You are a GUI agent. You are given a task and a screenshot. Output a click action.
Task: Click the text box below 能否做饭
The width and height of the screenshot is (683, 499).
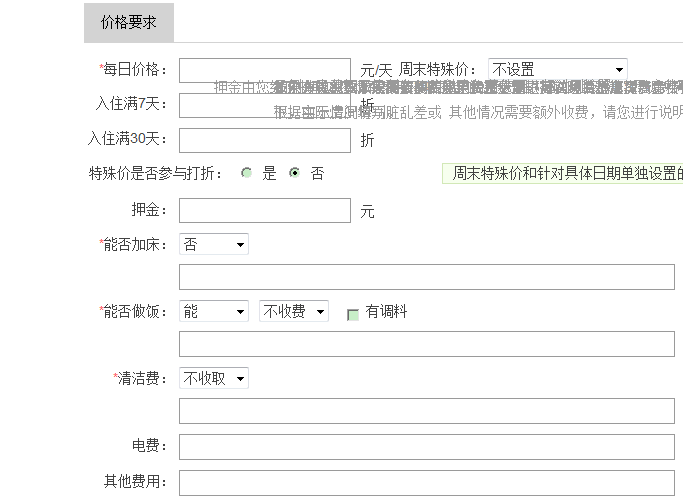tap(427, 344)
